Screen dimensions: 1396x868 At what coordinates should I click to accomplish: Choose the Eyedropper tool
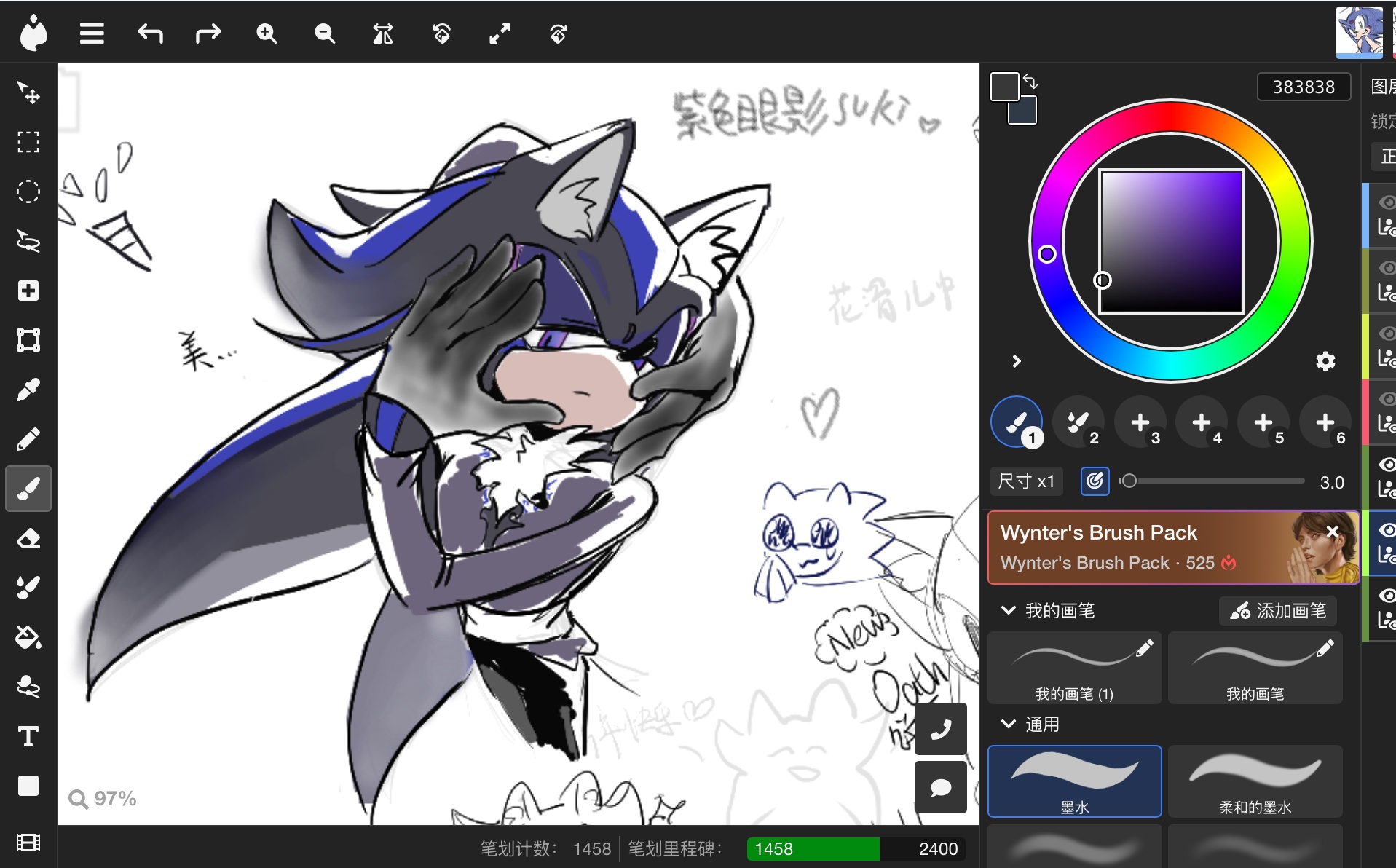[28, 390]
